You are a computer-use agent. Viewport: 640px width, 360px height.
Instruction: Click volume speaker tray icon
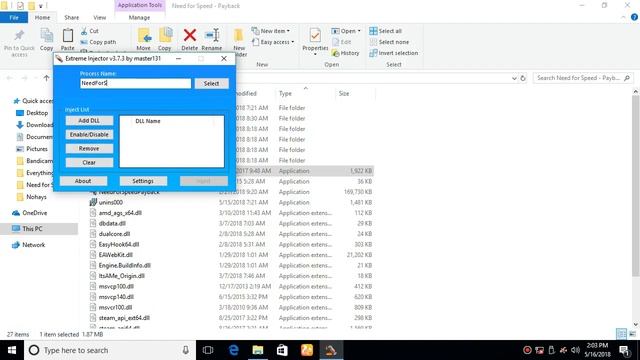(576, 350)
